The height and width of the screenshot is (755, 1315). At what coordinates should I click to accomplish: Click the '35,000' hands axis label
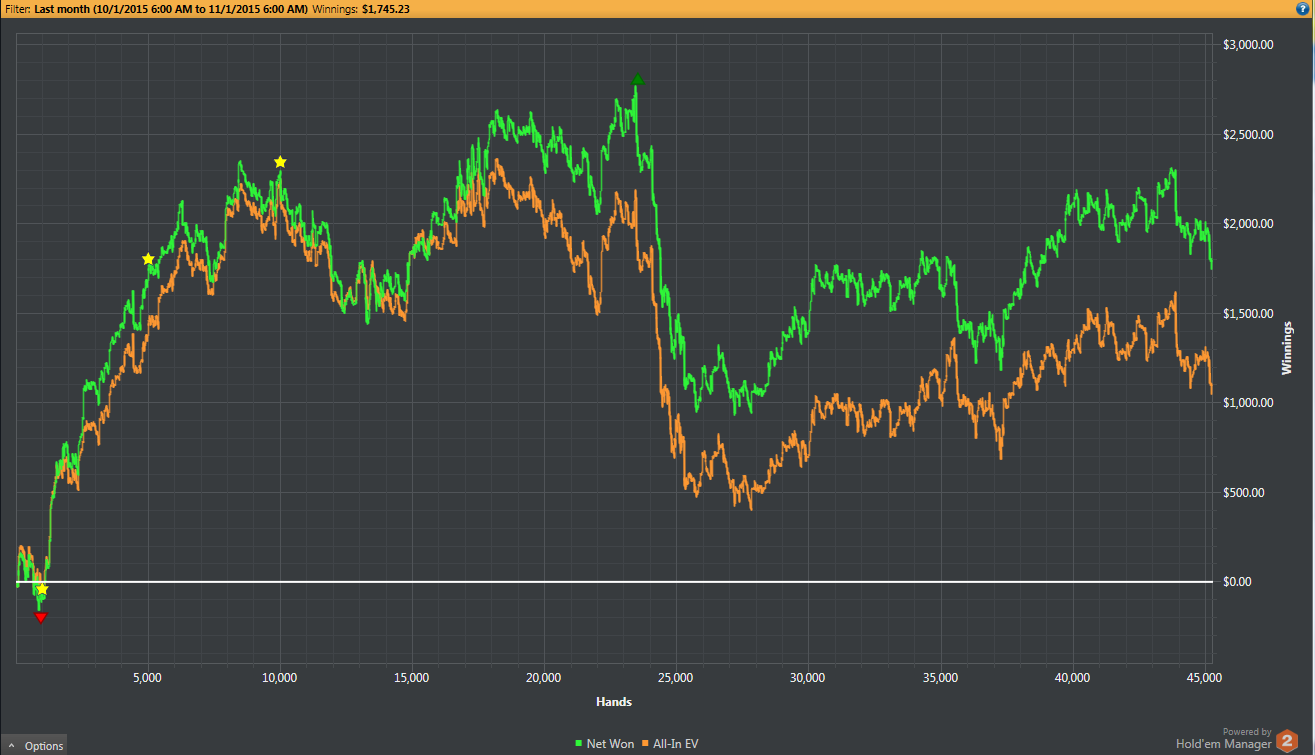(940, 678)
